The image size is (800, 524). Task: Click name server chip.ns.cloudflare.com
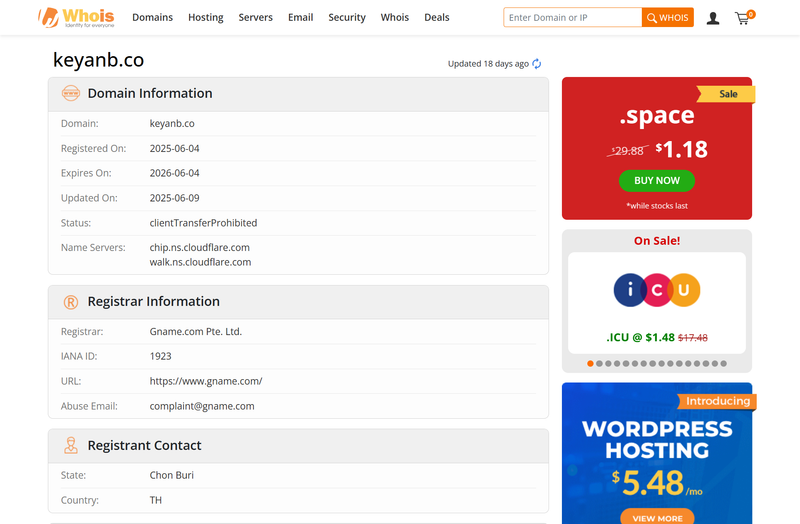click(x=199, y=247)
